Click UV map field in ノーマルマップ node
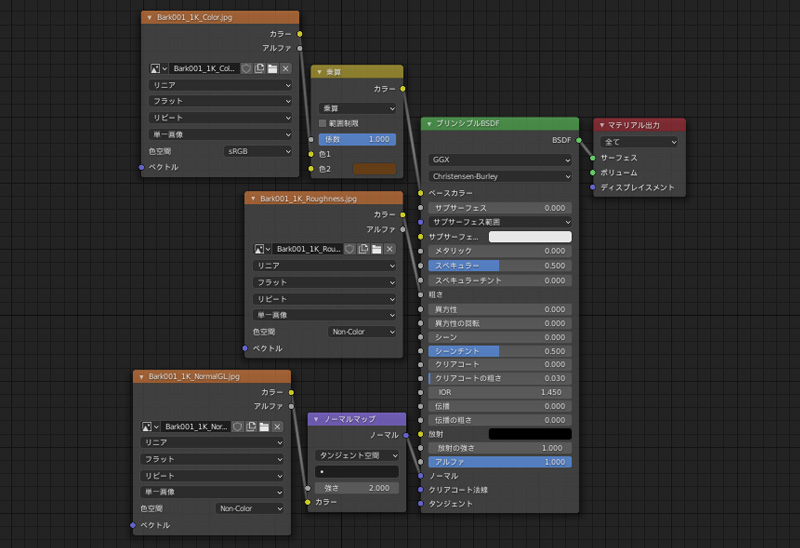Image resolution: width=800 pixels, height=548 pixels. pyautogui.click(x=357, y=471)
